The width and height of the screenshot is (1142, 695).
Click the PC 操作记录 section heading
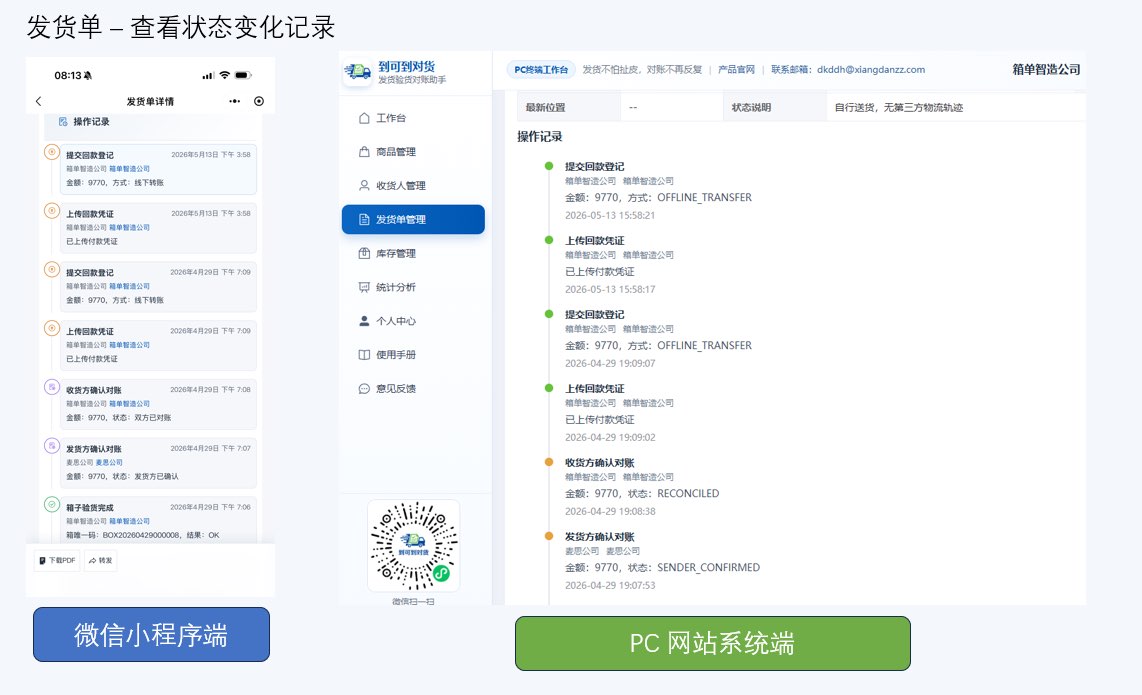click(540, 136)
